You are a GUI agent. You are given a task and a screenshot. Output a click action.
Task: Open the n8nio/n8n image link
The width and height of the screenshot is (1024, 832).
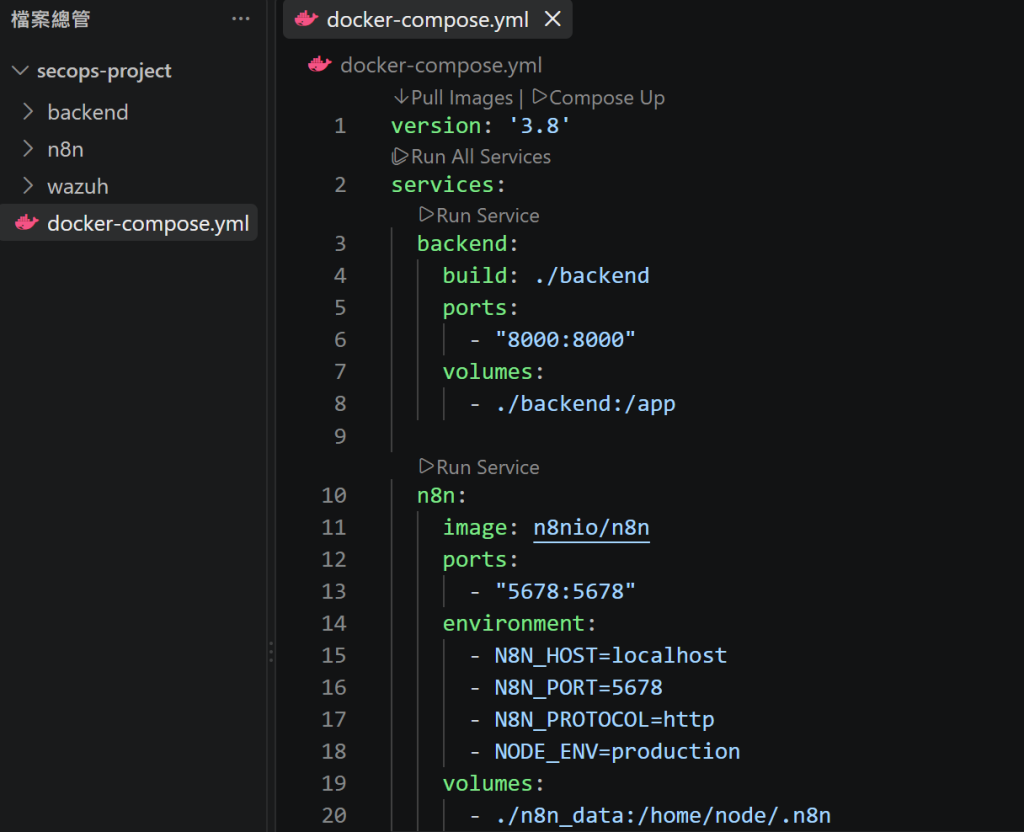coord(591,528)
